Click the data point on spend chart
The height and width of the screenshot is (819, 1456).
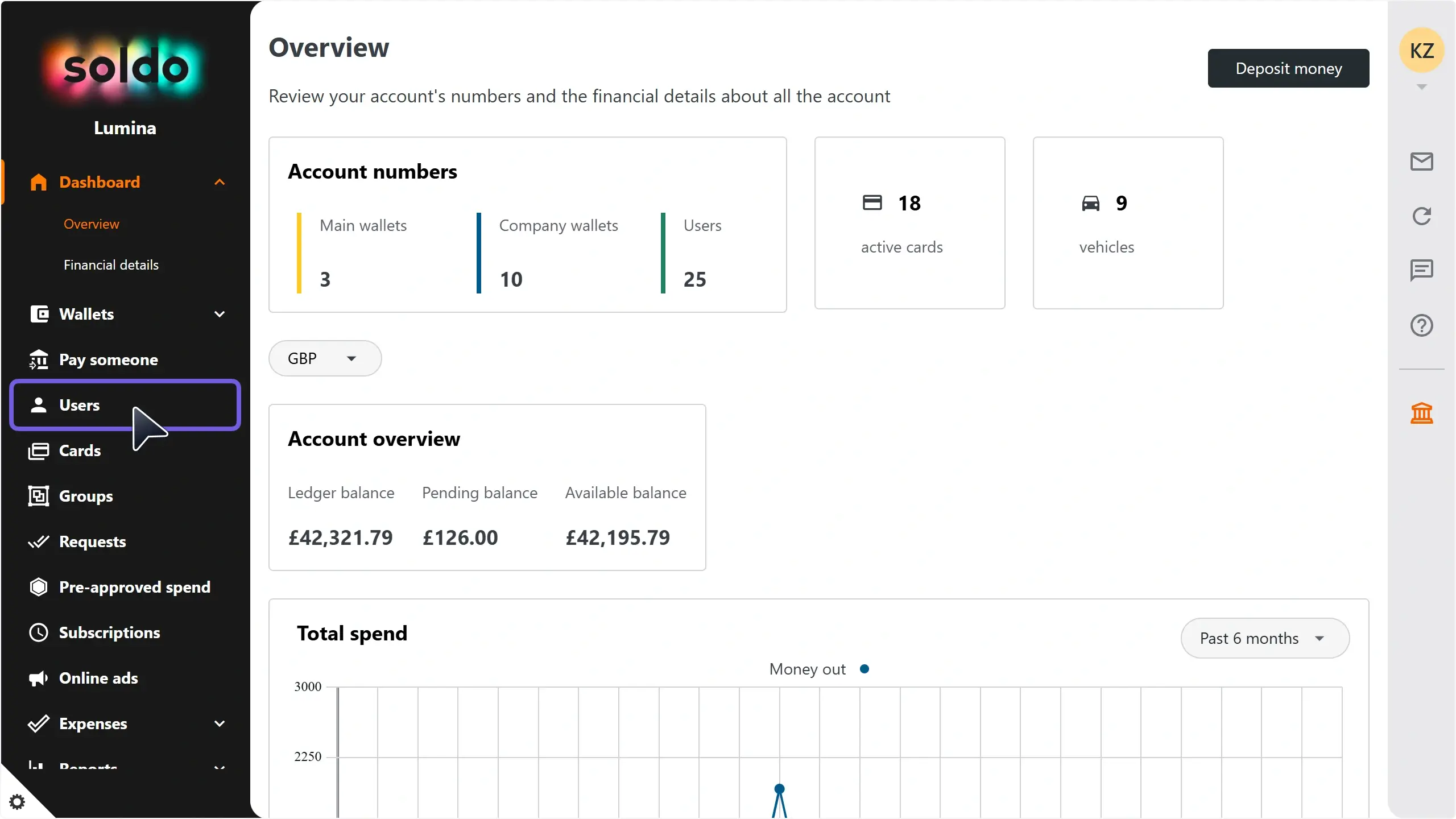tap(779, 789)
